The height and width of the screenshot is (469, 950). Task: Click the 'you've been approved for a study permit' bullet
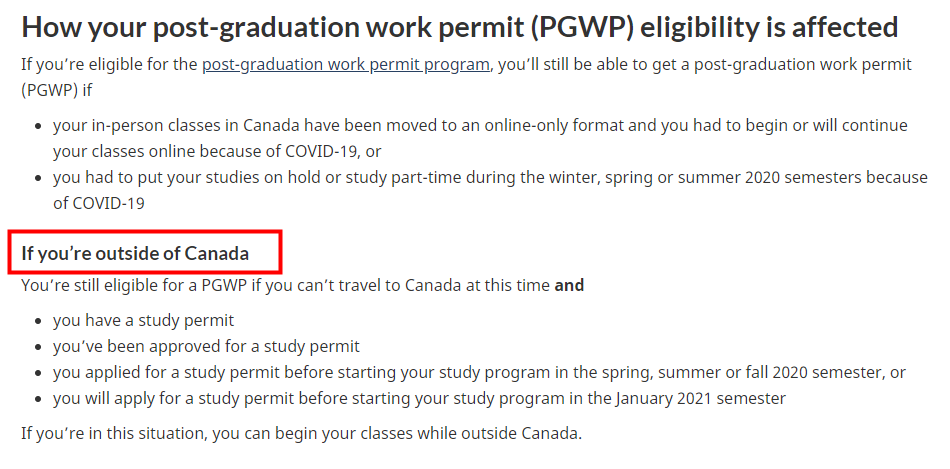click(206, 346)
